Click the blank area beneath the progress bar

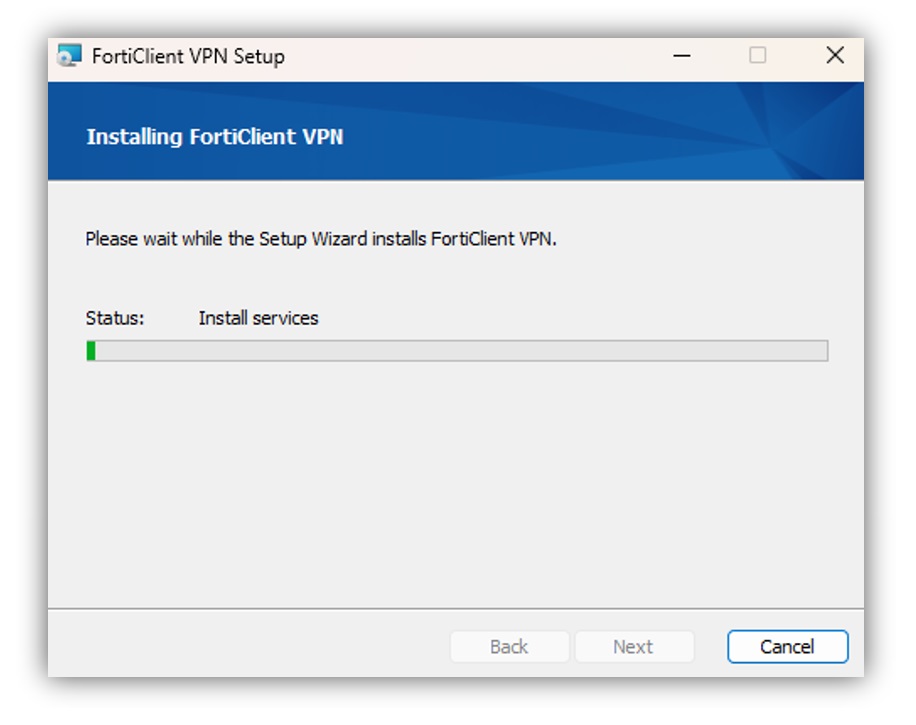pyautogui.click(x=456, y=485)
